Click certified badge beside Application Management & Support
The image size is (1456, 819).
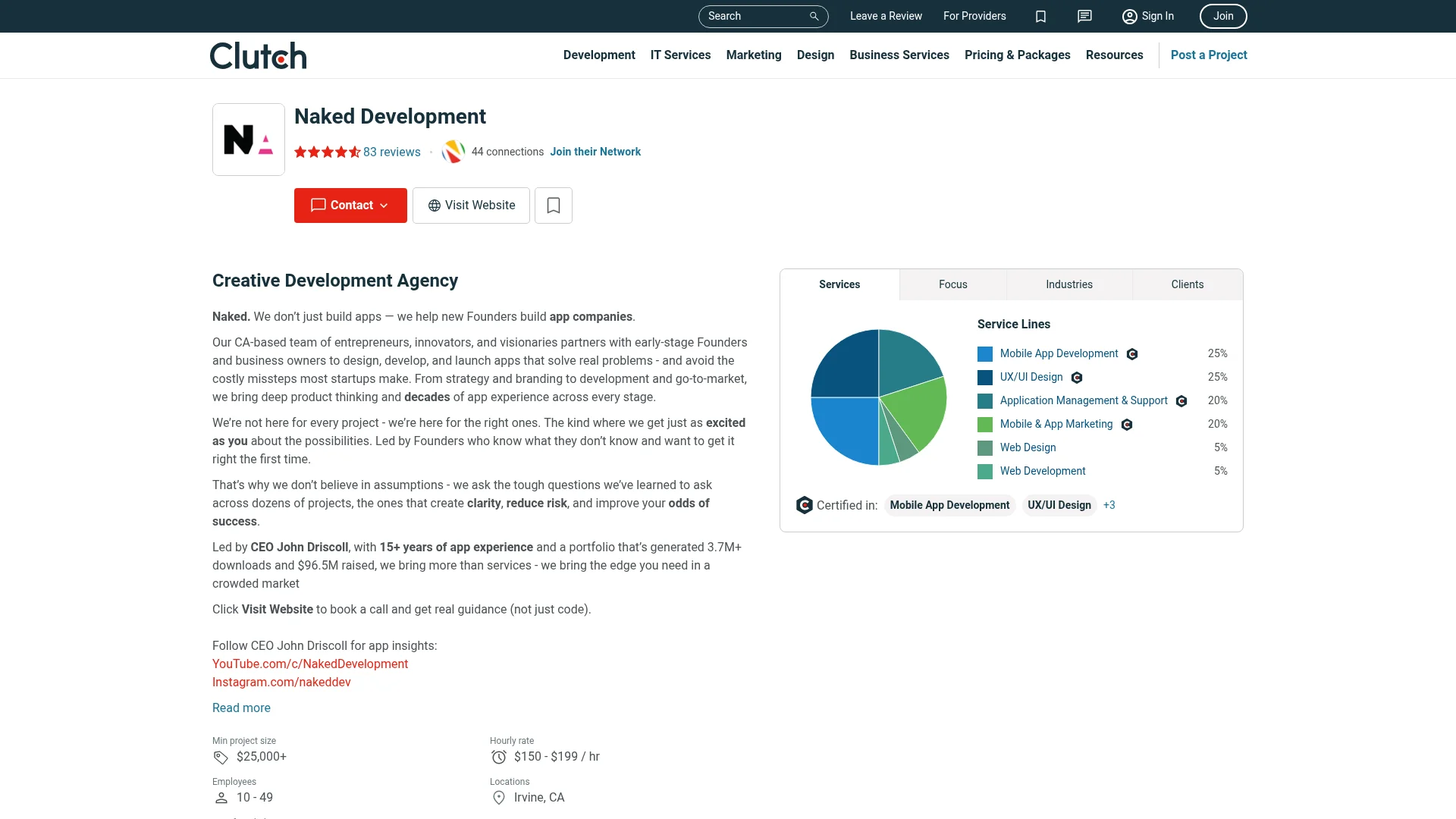tap(1181, 401)
